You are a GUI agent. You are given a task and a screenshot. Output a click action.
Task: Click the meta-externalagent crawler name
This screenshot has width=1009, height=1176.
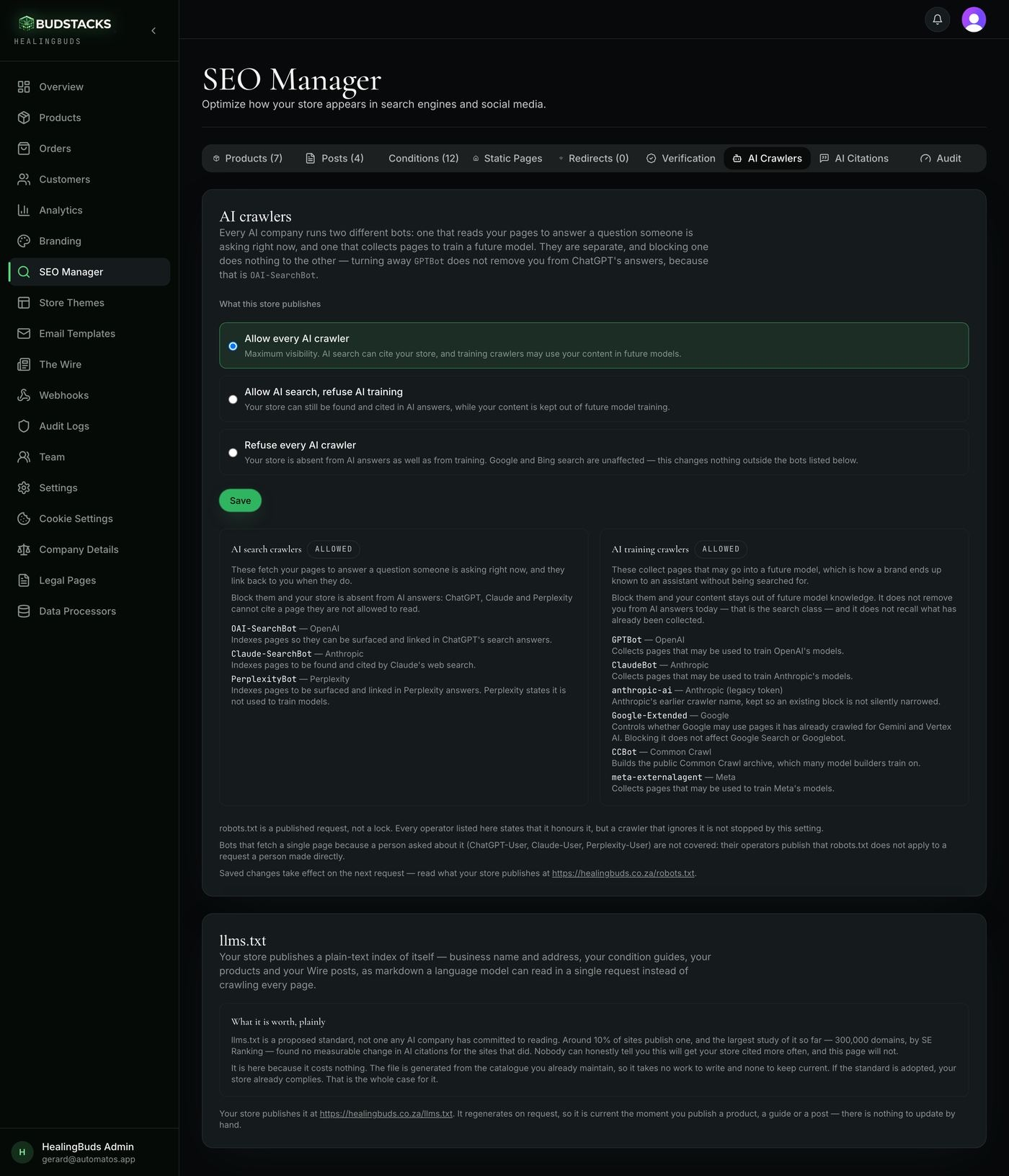(x=657, y=777)
